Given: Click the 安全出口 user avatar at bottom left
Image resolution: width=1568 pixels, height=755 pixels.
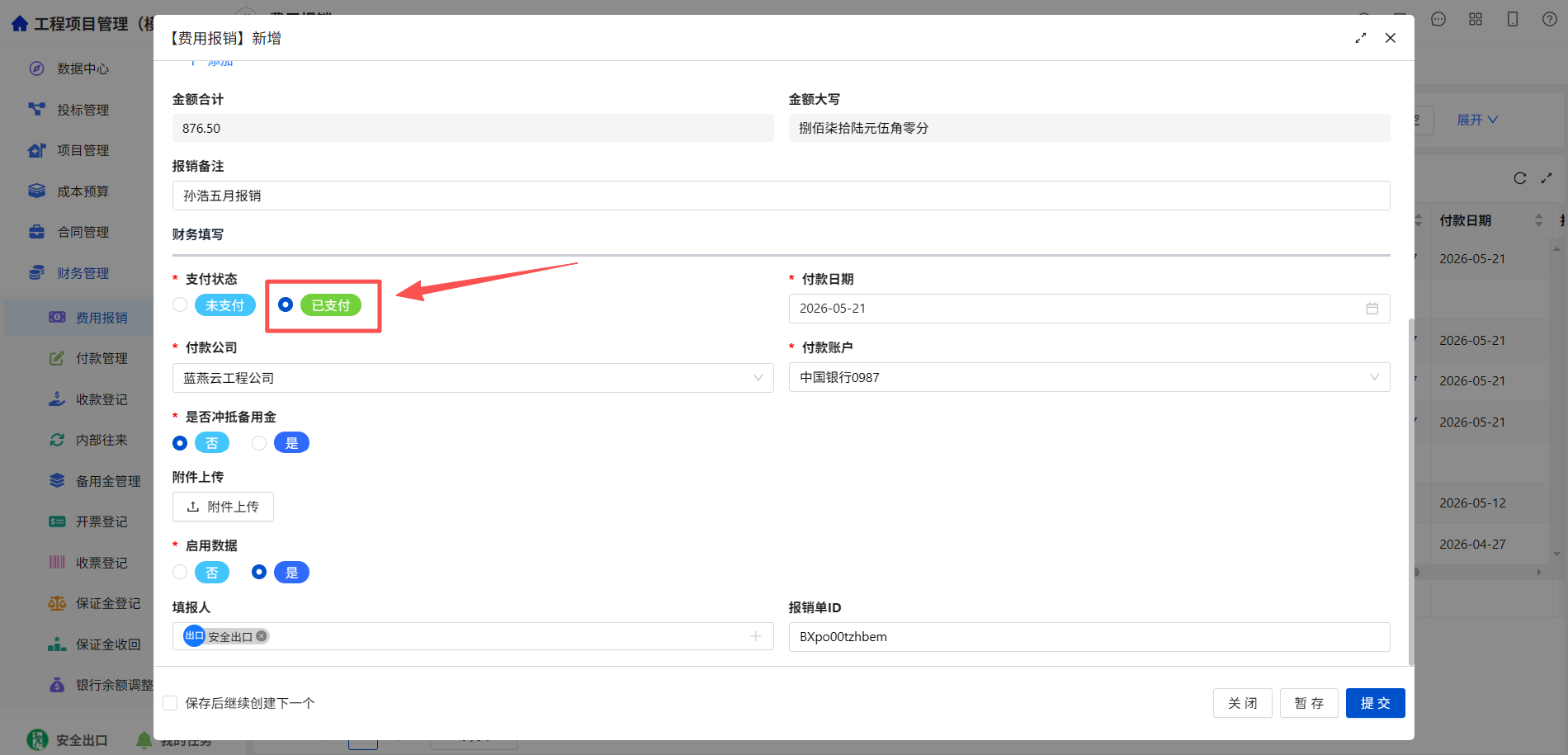Looking at the screenshot, I should [37, 740].
